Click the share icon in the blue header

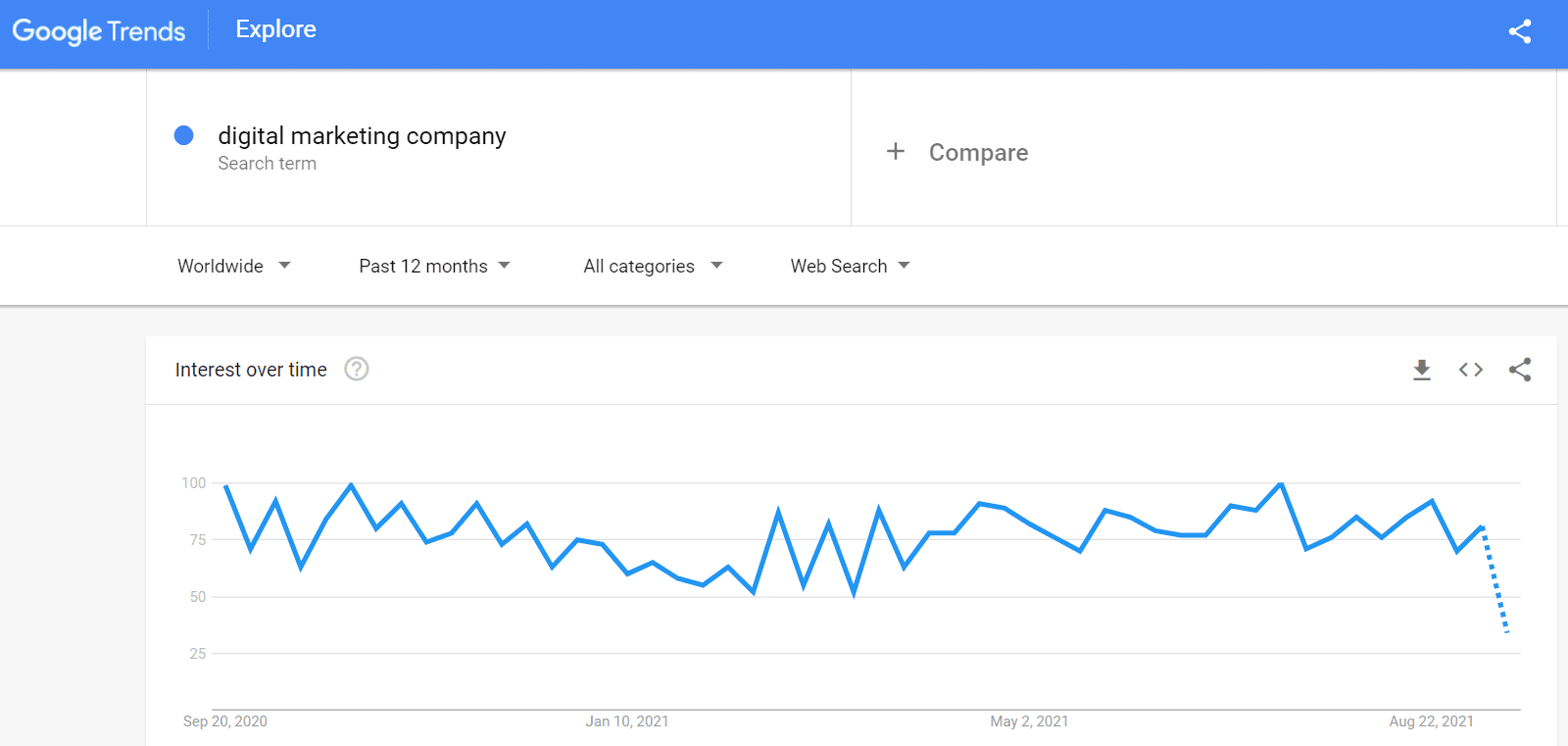pyautogui.click(x=1519, y=31)
